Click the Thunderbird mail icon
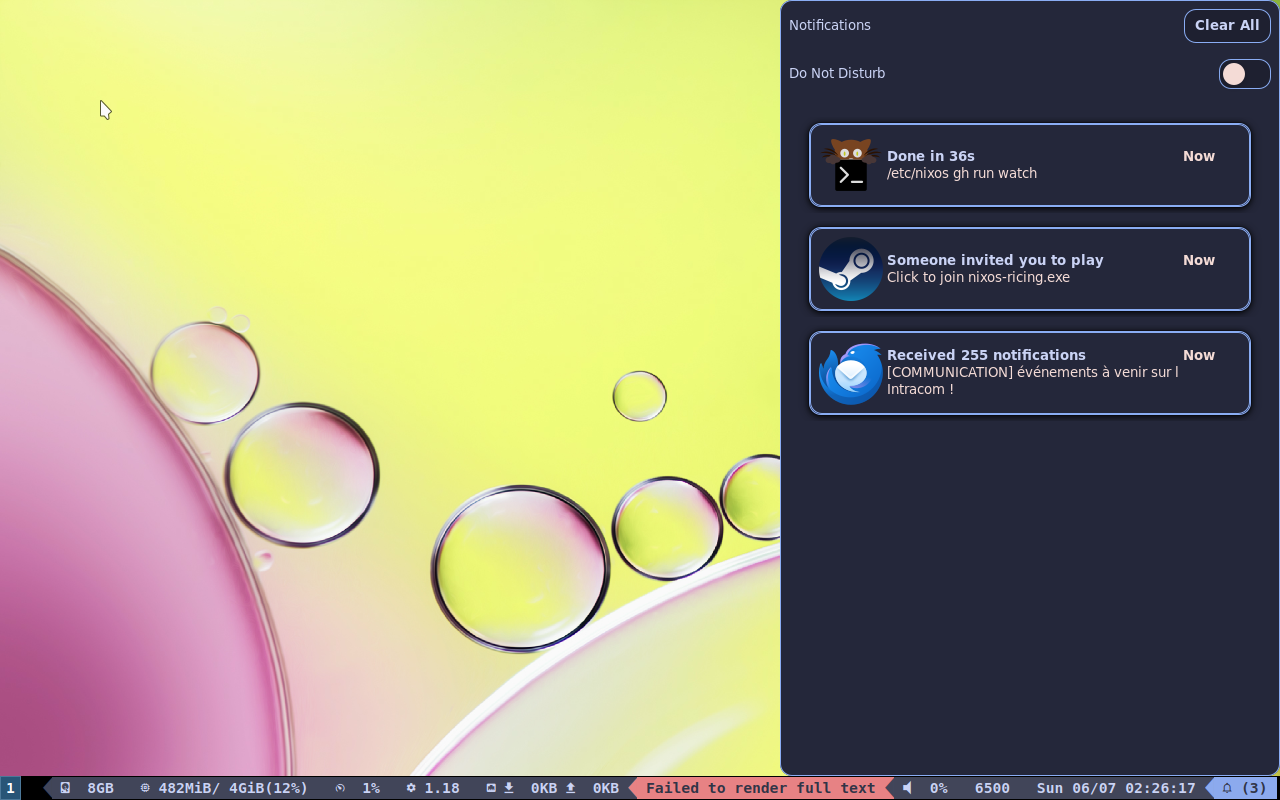This screenshot has width=1280, height=800. [850, 373]
